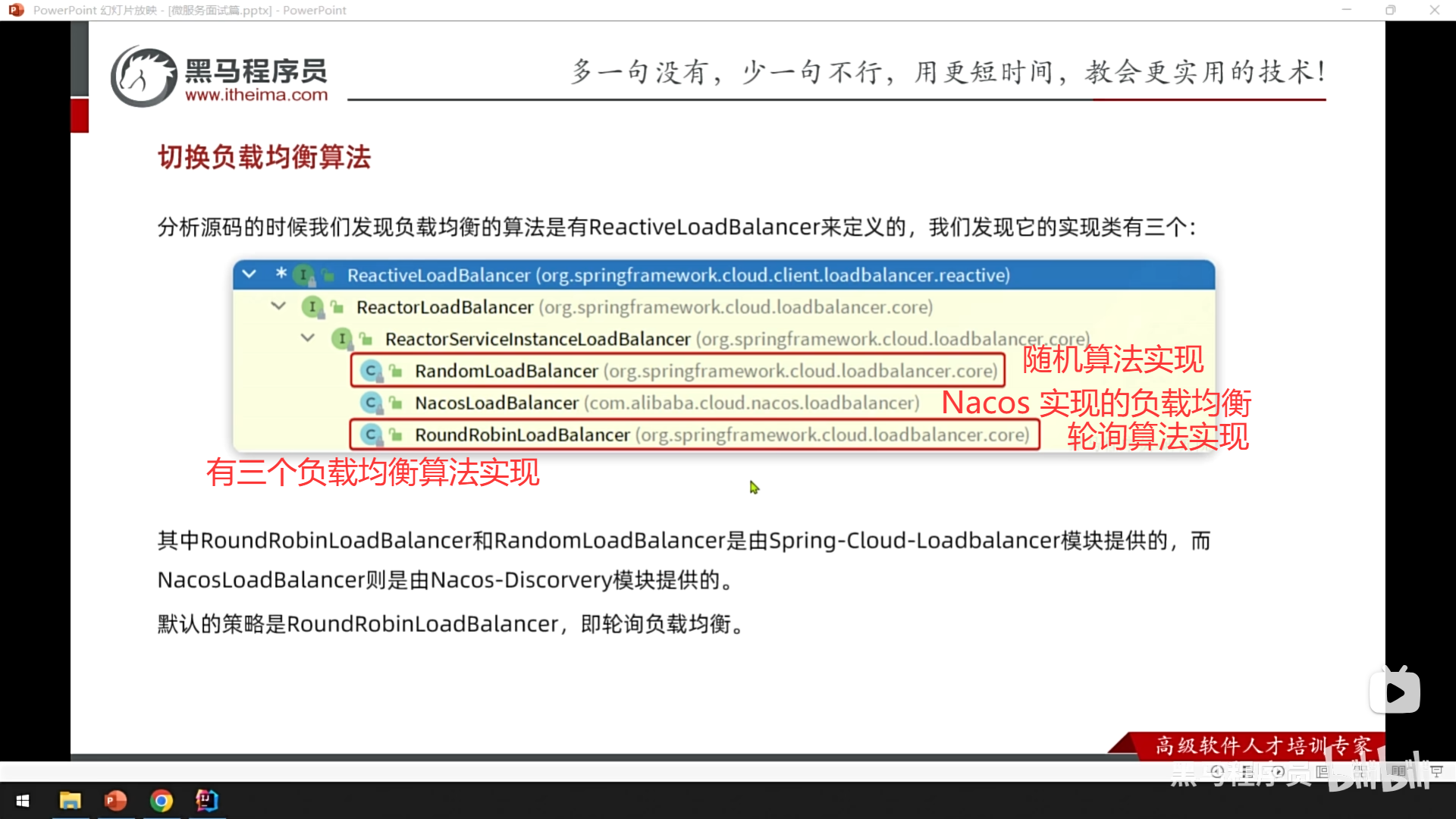Click the slide title 切换负载均衡算法

[x=264, y=157]
